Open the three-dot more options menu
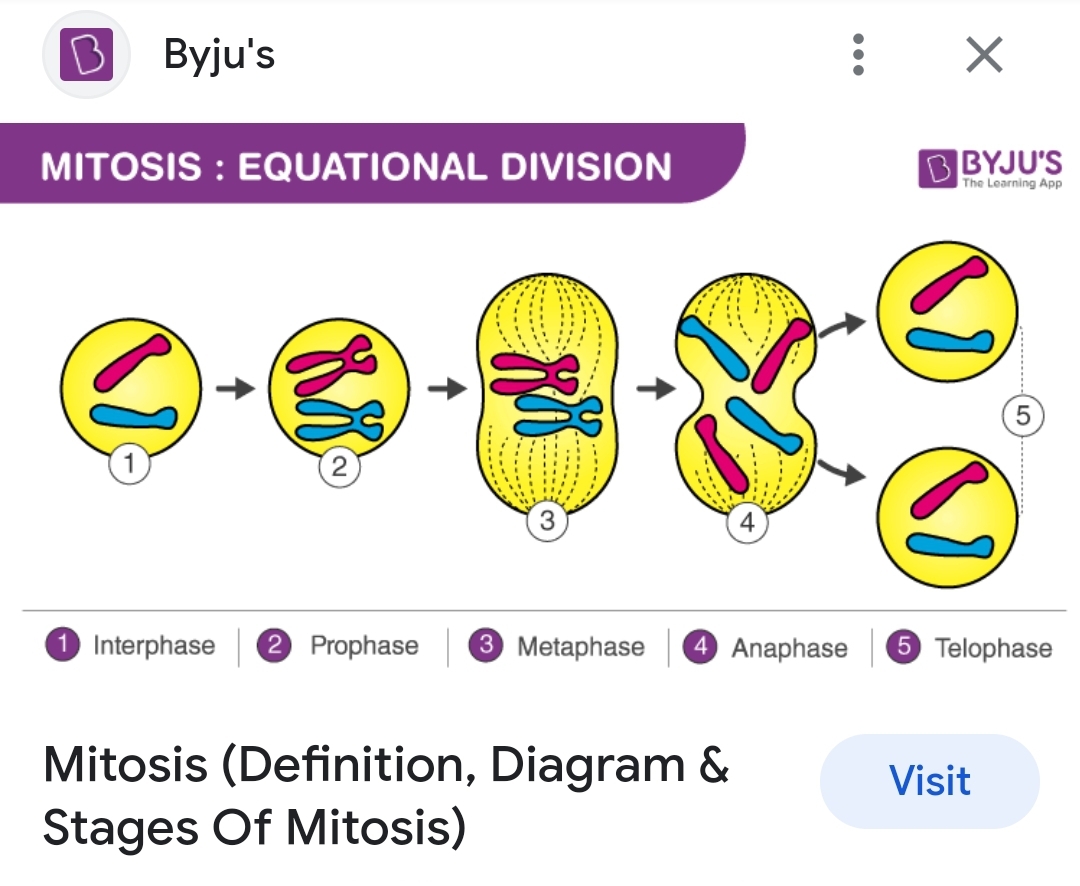This screenshot has height=886, width=1080. tap(857, 55)
